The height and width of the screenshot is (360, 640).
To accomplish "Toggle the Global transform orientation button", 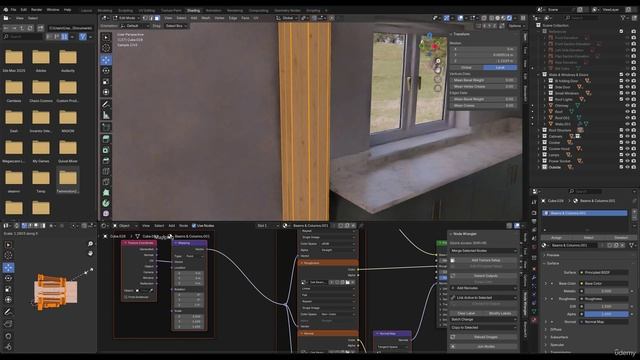I will click(x=466, y=67).
